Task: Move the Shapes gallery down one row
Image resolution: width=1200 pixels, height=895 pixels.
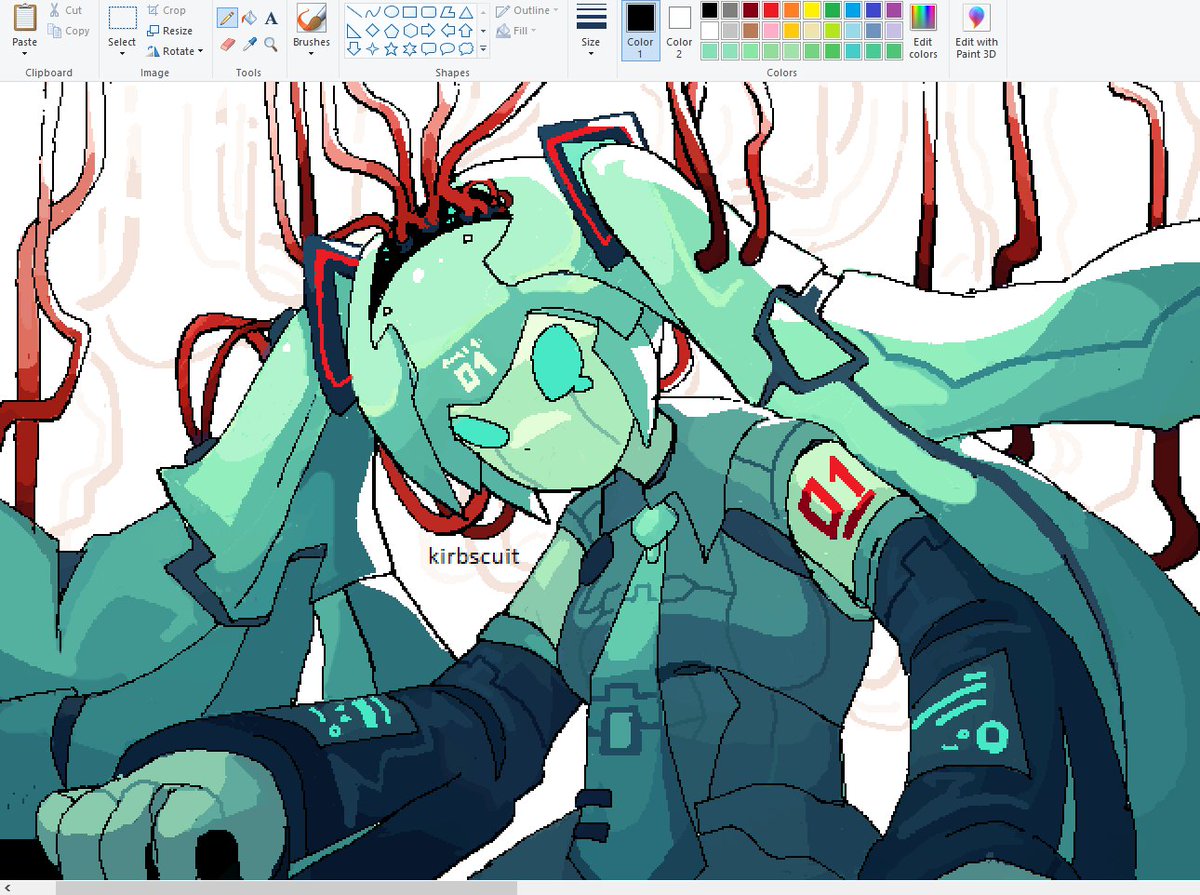Action: pyautogui.click(x=483, y=31)
